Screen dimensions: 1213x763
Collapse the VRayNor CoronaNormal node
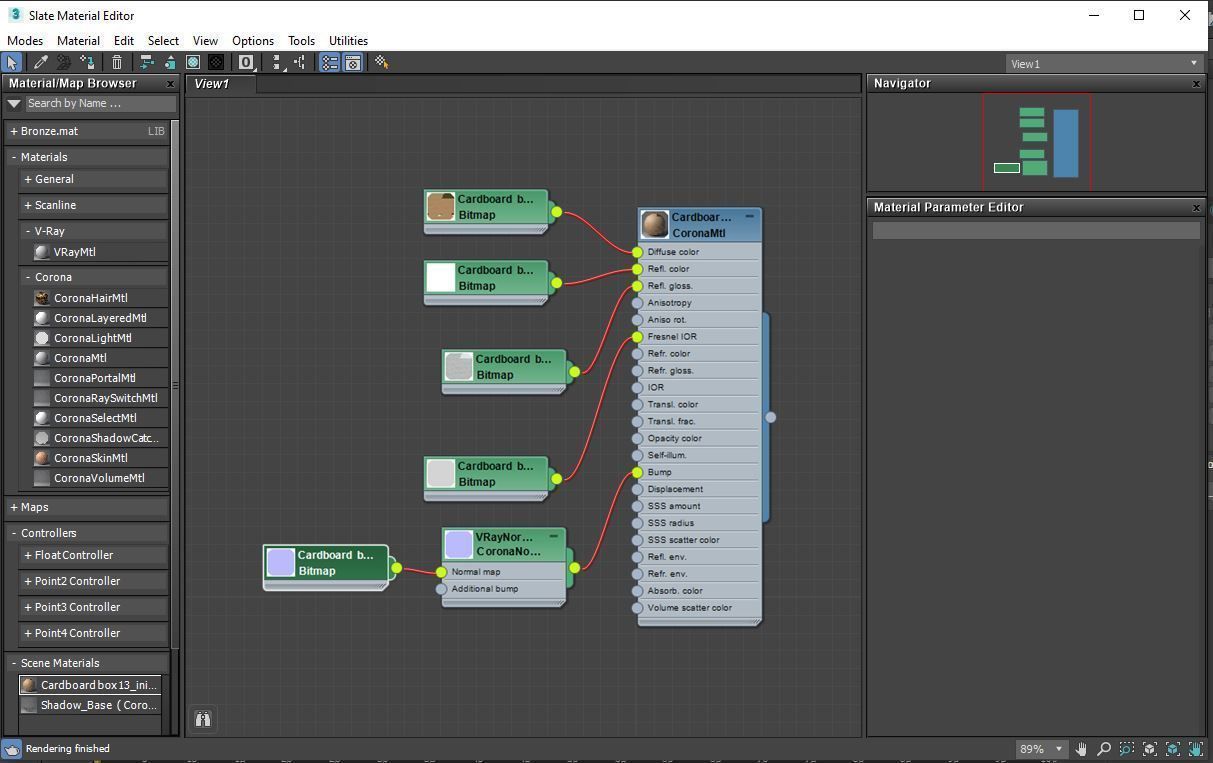pyautogui.click(x=553, y=536)
